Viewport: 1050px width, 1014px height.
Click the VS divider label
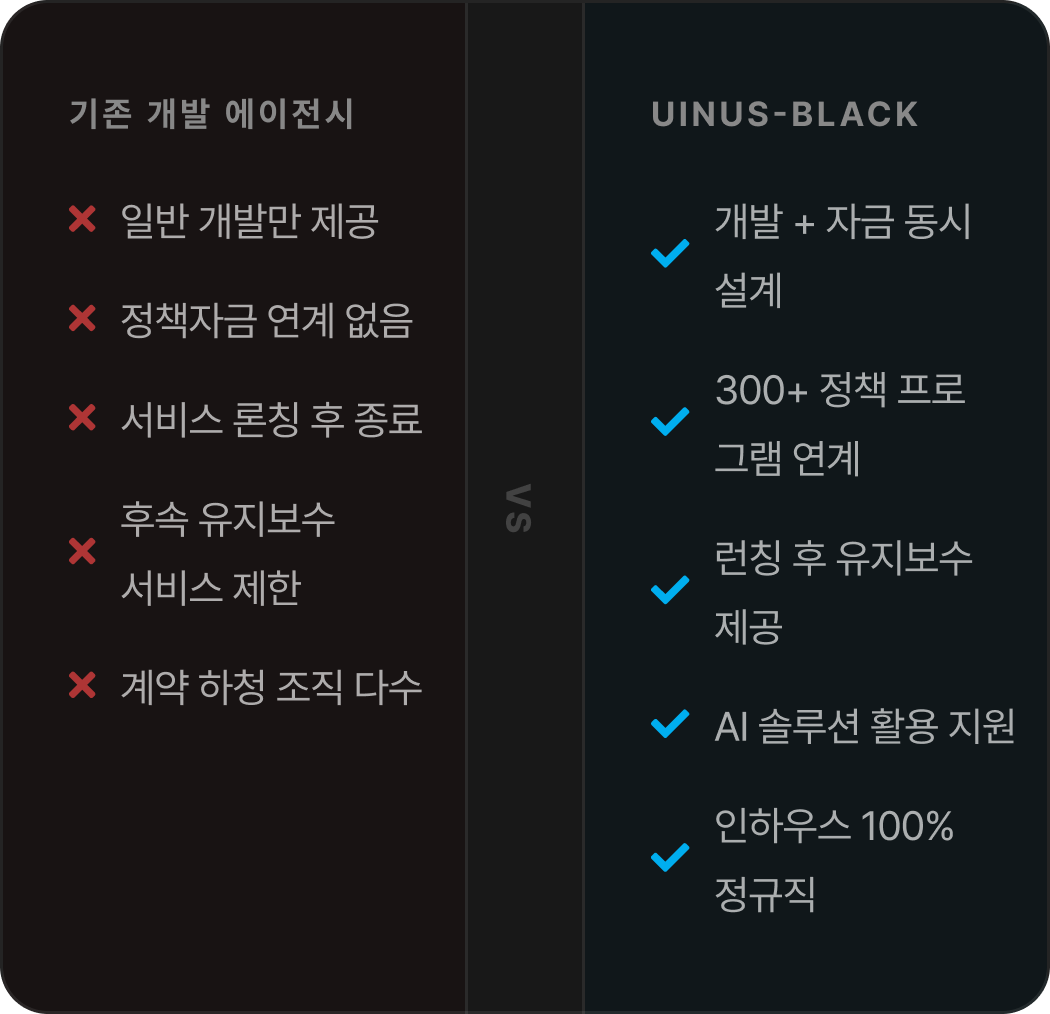click(x=519, y=508)
